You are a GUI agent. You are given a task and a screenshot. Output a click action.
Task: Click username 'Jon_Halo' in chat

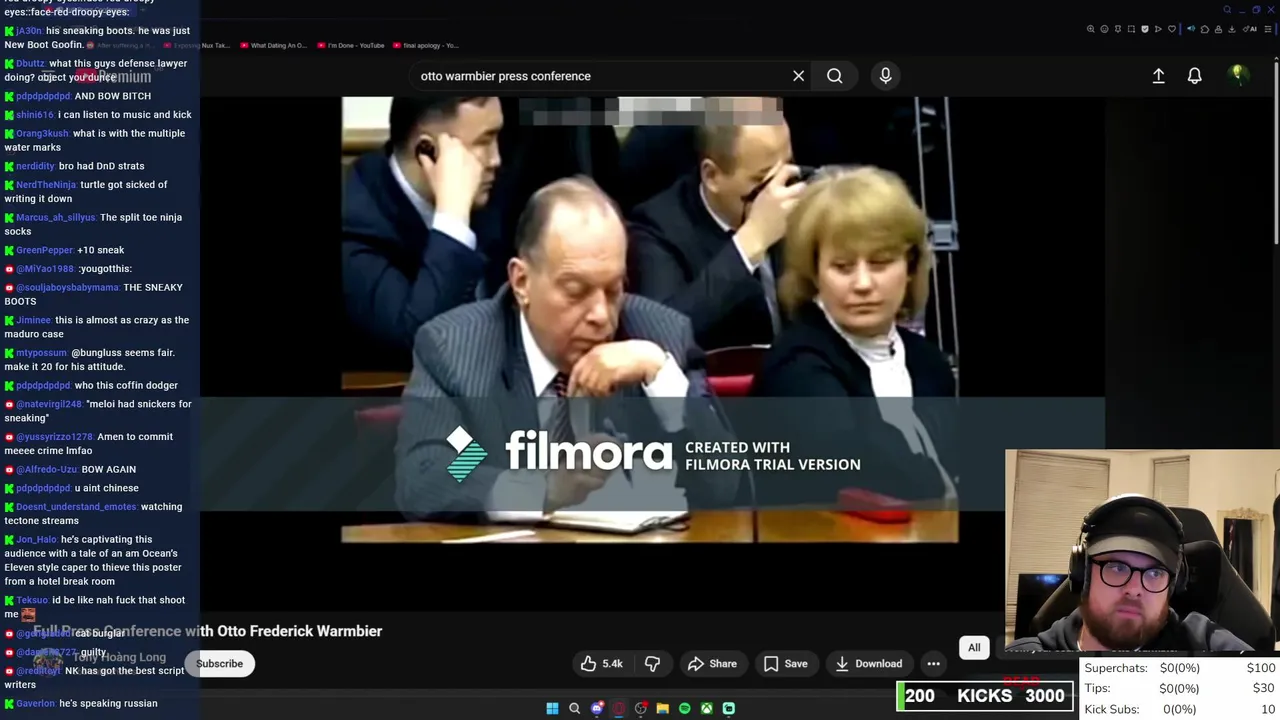(36, 539)
